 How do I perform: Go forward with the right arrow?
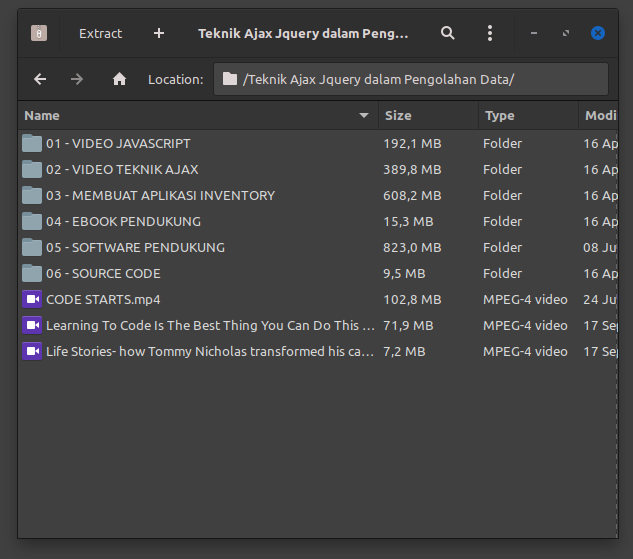coord(77,79)
